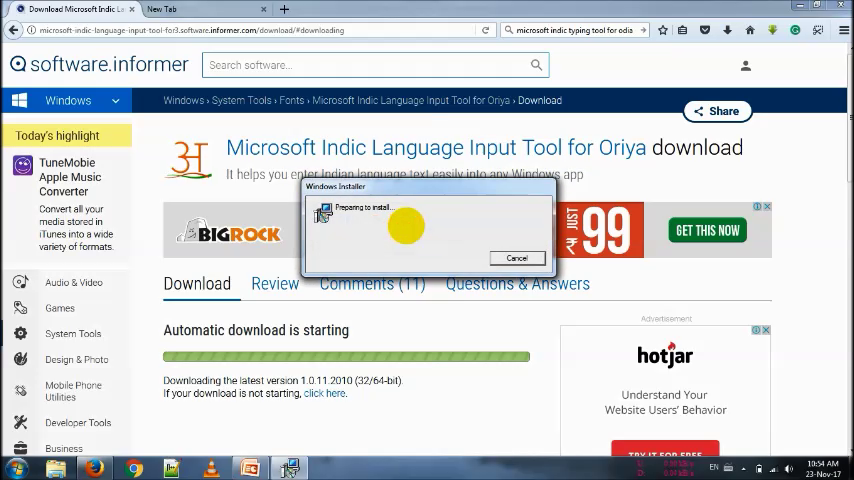Bookmark this page with the star icon

pos(663,31)
